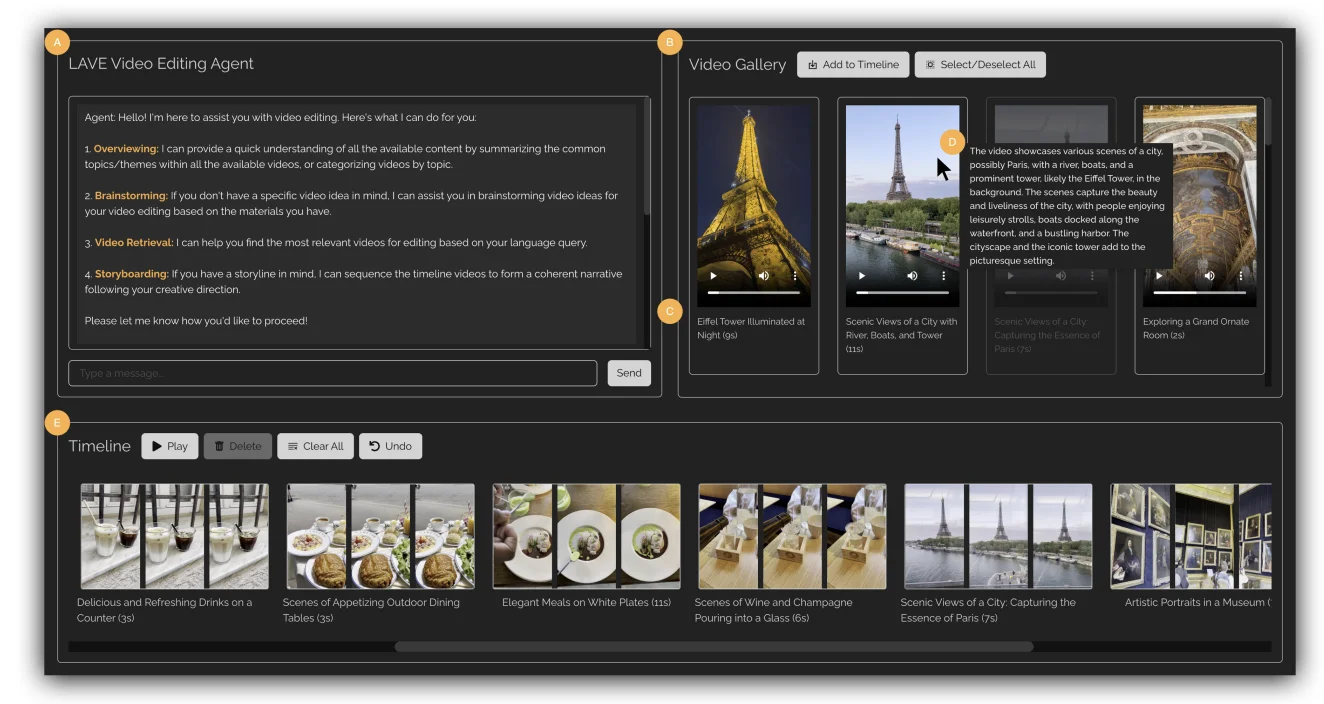Send the chat message
1324x704 pixels.
(x=628, y=373)
